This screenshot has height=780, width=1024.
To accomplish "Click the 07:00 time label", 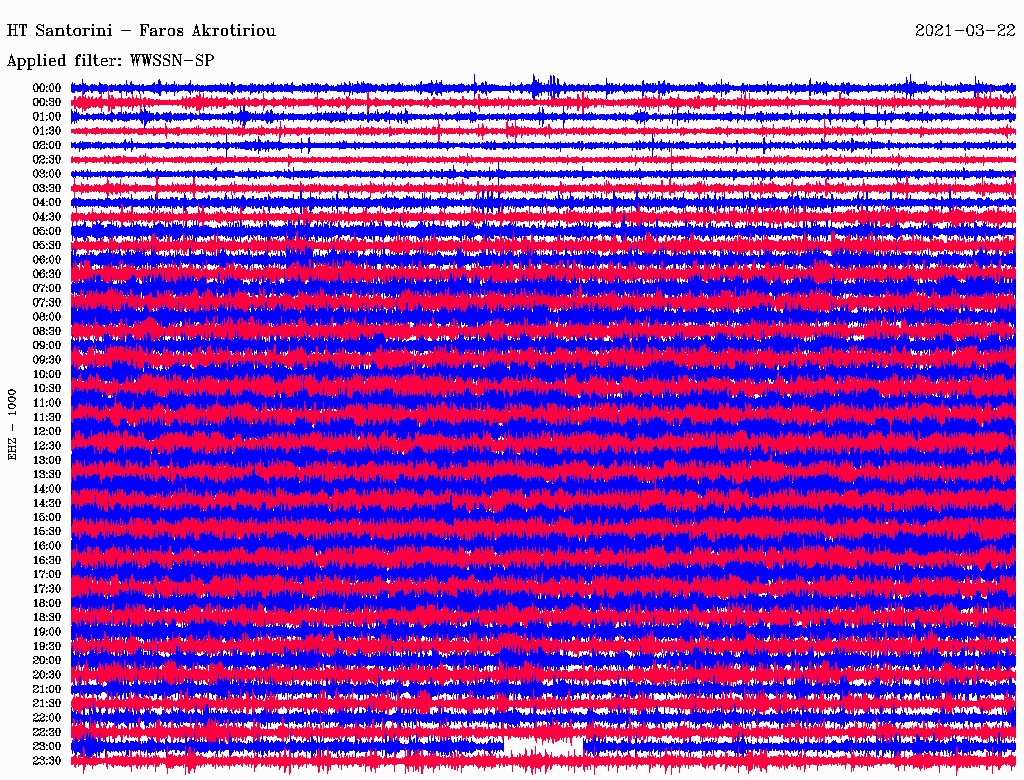I will click(x=47, y=289).
